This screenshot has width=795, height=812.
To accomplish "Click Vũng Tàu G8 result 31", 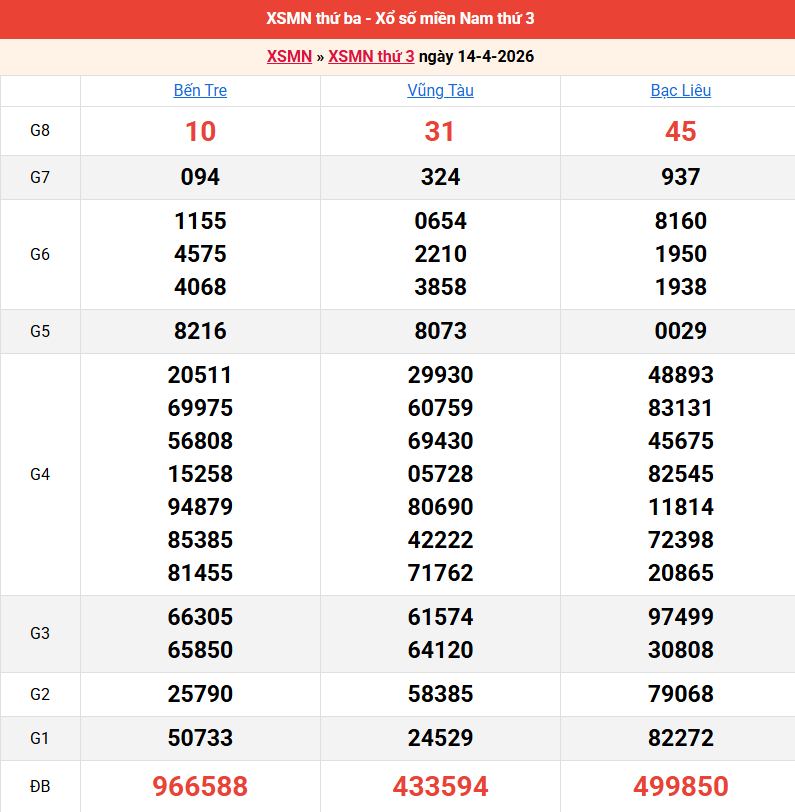I will [x=440, y=131].
